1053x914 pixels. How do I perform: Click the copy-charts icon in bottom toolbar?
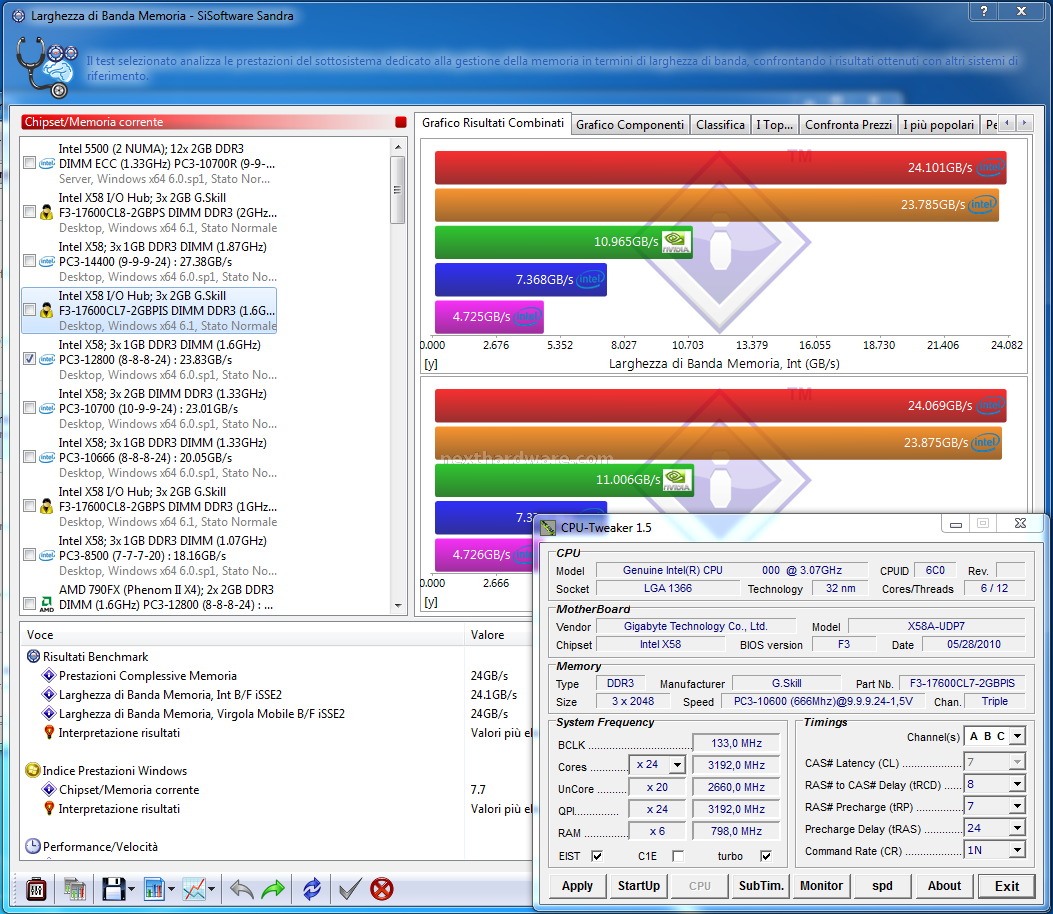click(x=75, y=890)
